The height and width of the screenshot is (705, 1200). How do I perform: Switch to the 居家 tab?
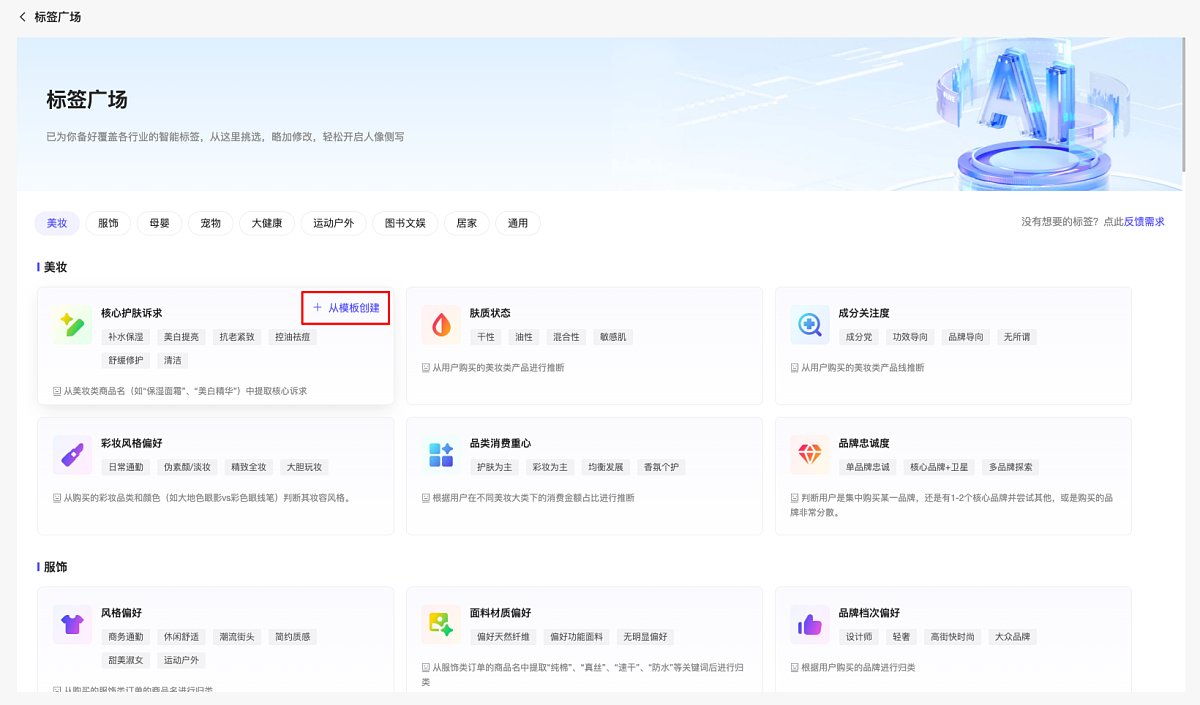[x=467, y=223]
